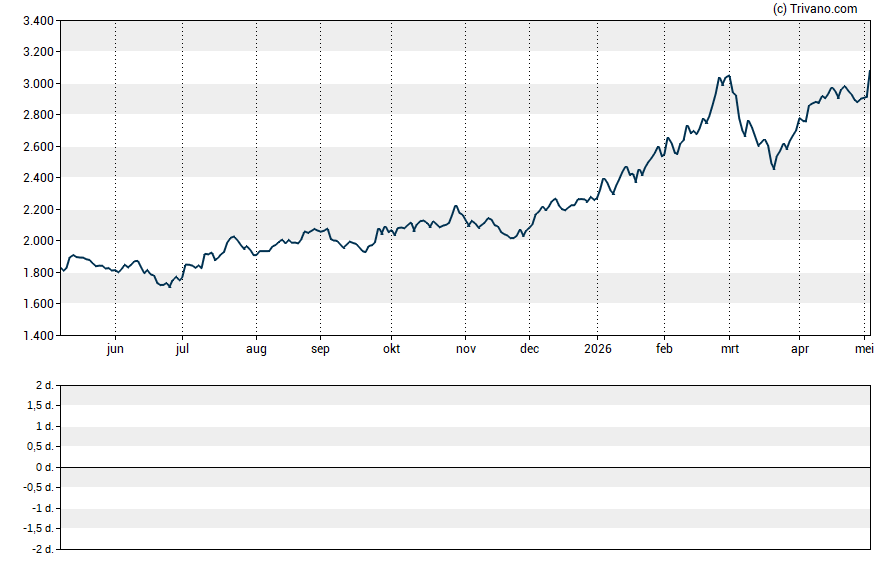Screen dimensions: 888x565
Task: Click the 2.800 price axis label
Action: pyautogui.click(x=38, y=115)
